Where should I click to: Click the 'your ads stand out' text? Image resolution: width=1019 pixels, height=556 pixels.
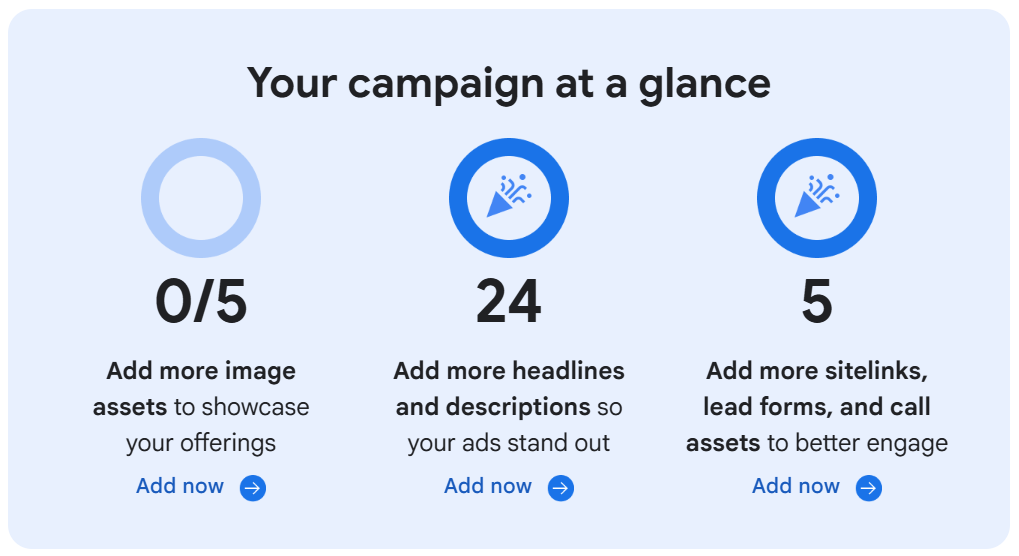coord(509,442)
